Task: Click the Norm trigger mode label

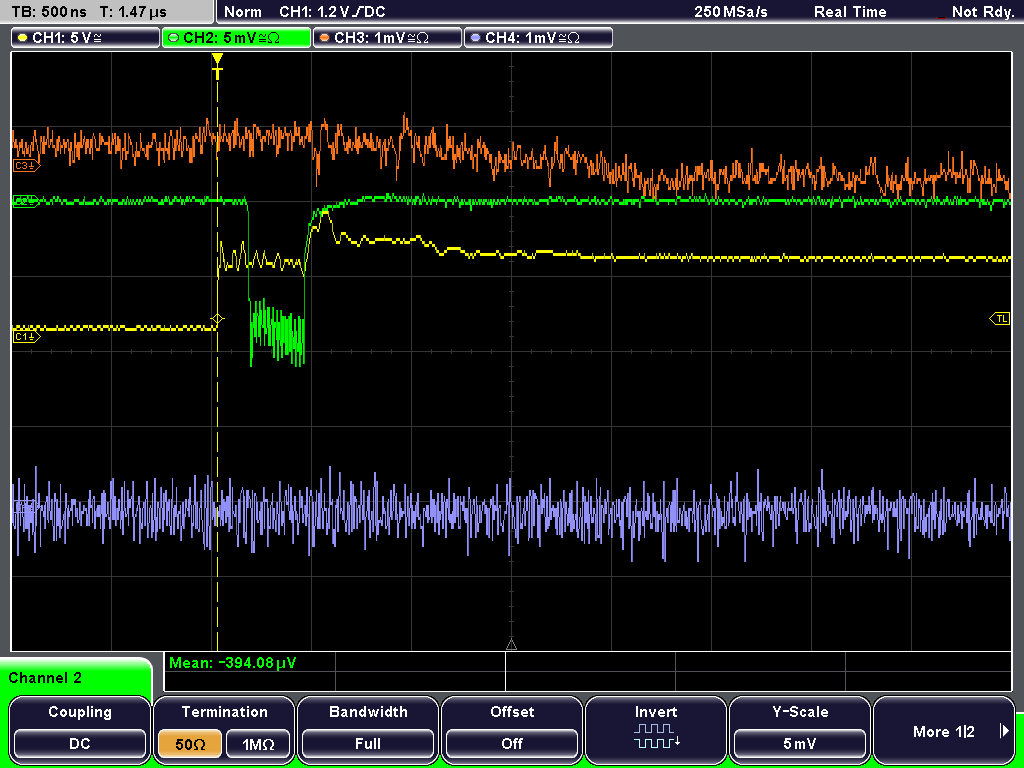Action: tap(242, 12)
